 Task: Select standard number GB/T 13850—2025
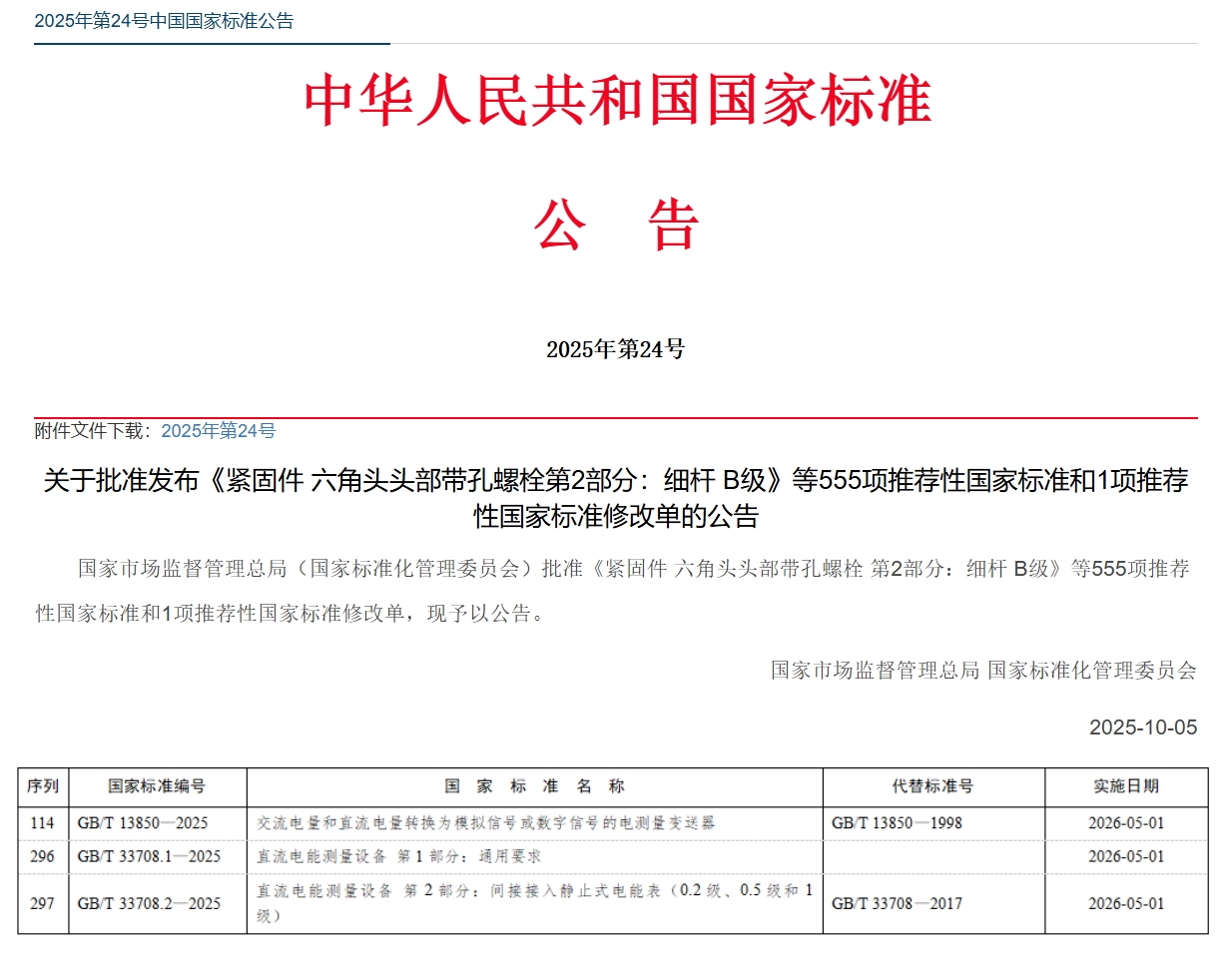[143, 823]
